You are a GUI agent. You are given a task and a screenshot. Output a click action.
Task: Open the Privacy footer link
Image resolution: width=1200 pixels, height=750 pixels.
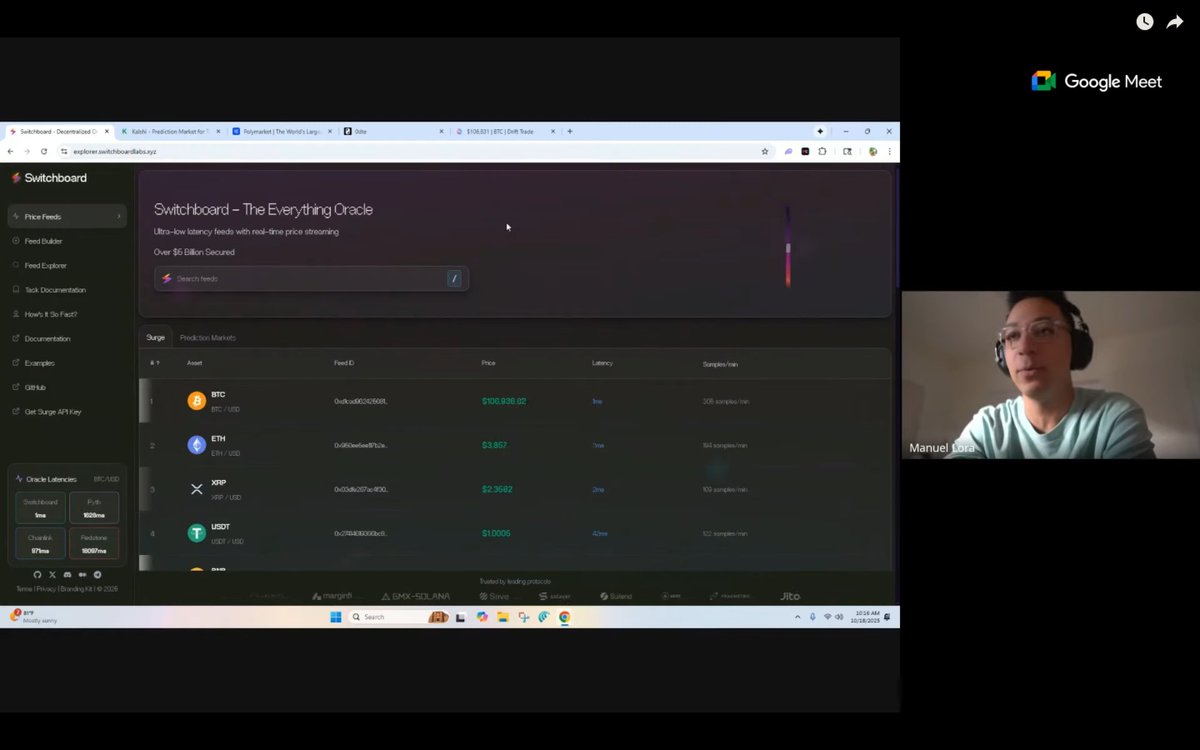pos(47,589)
